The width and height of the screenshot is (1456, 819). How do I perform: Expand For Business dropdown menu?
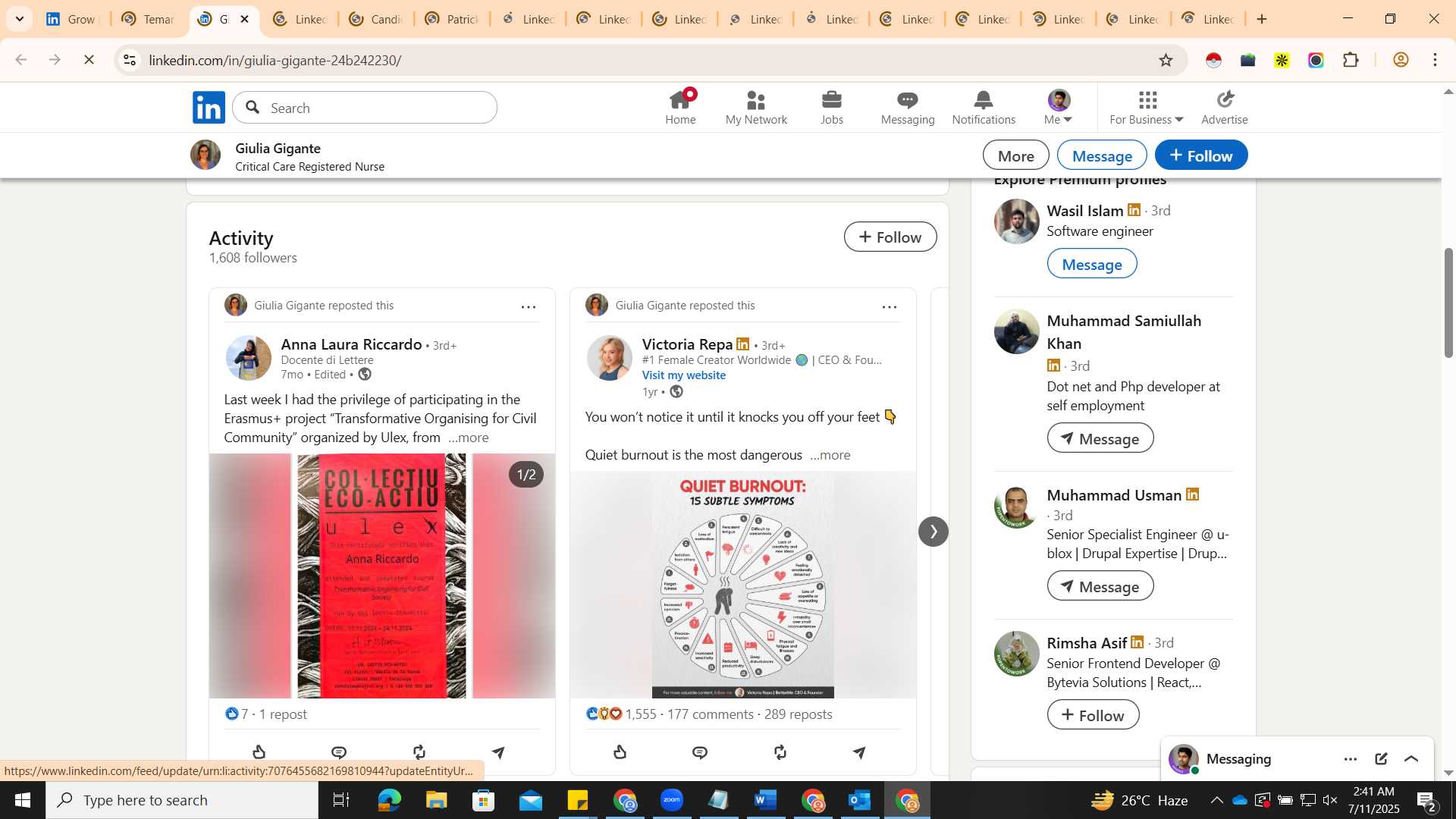pos(1146,107)
